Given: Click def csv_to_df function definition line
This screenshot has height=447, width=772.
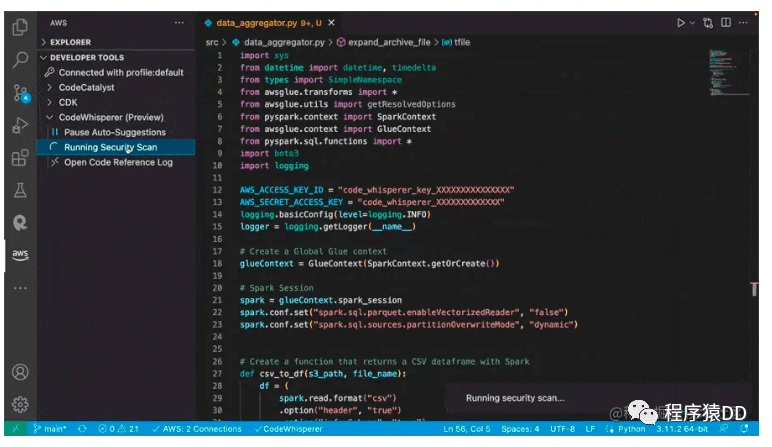Looking at the screenshot, I should tap(323, 374).
